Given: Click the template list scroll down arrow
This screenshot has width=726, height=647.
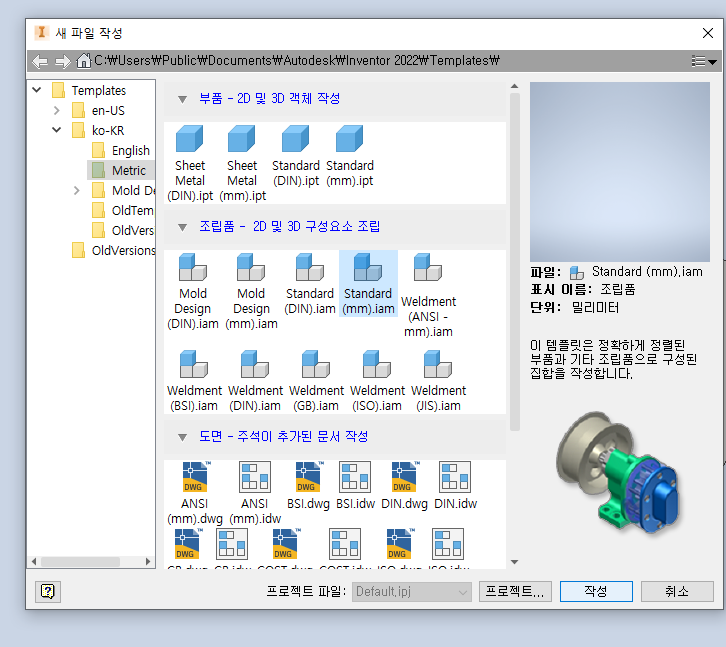Looking at the screenshot, I should (514, 562).
